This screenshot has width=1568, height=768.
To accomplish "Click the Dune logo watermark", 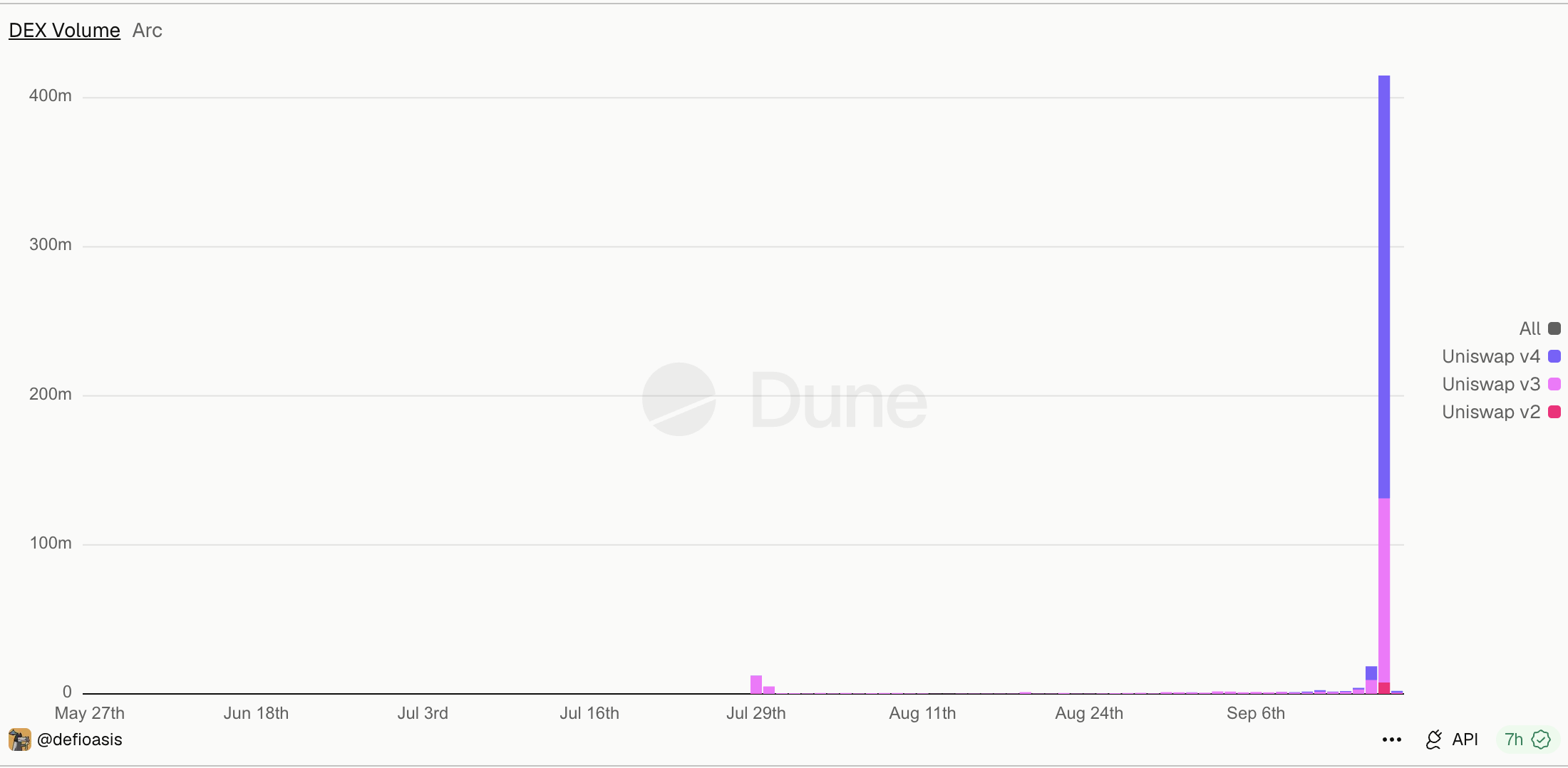I will click(x=784, y=399).
